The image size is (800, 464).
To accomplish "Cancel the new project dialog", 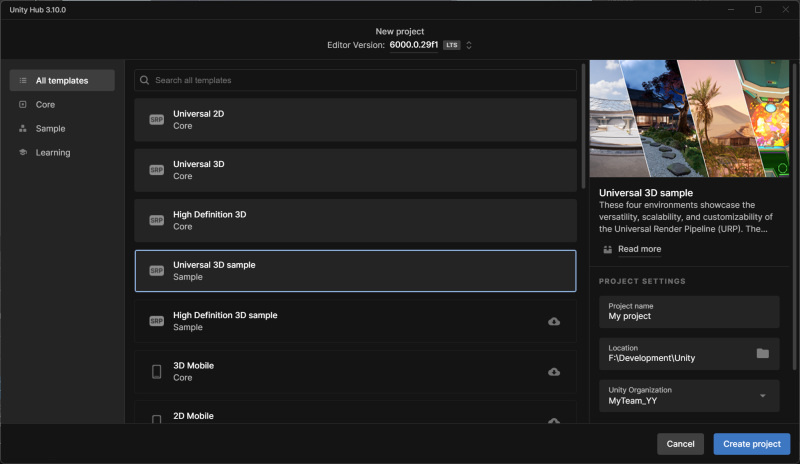I will [680, 444].
